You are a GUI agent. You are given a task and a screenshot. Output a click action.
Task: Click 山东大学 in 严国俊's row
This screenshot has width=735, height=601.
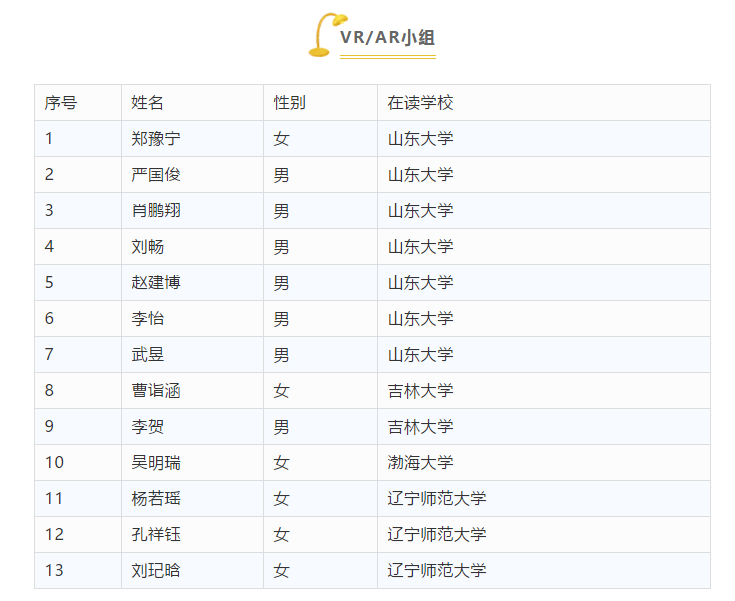420,175
